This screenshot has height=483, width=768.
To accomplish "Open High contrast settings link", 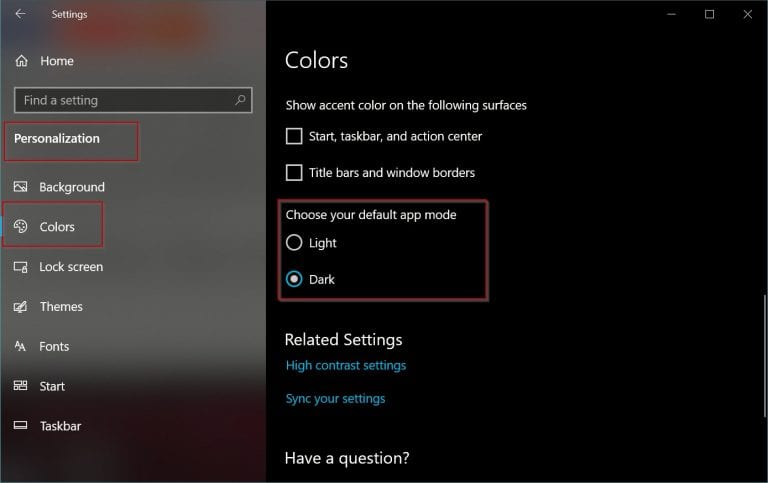I will click(346, 365).
